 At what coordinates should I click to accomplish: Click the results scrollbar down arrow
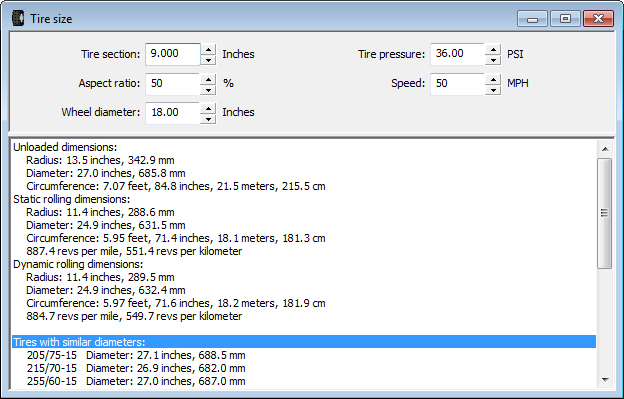tap(605, 380)
